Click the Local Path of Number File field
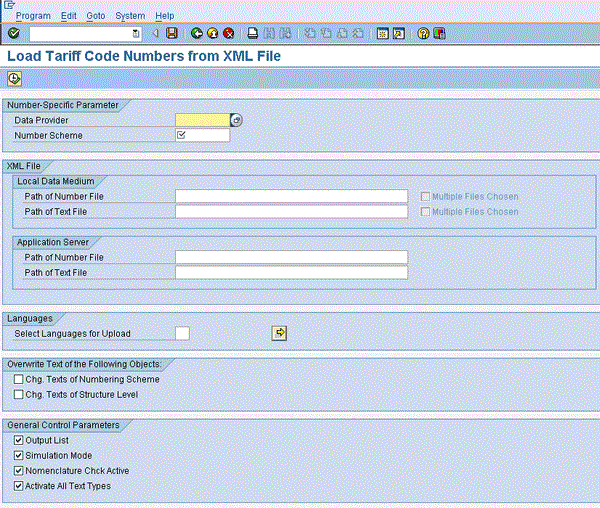The height and width of the screenshot is (508, 600). 291,196
